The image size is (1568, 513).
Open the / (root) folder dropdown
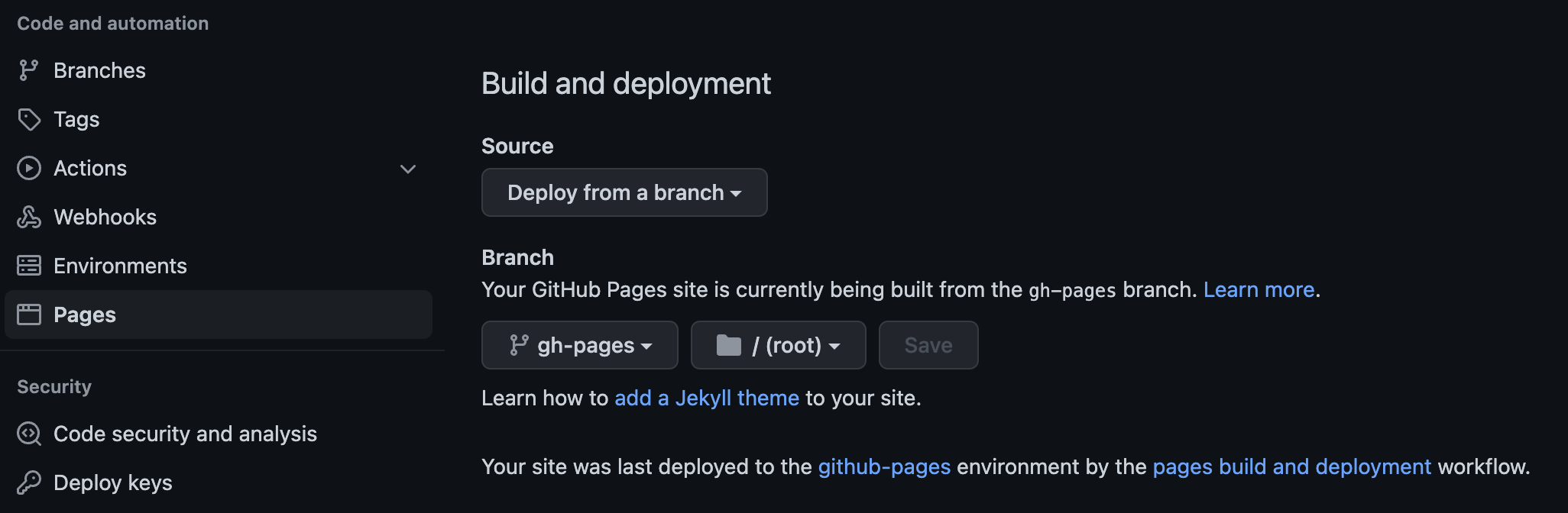pyautogui.click(x=778, y=345)
